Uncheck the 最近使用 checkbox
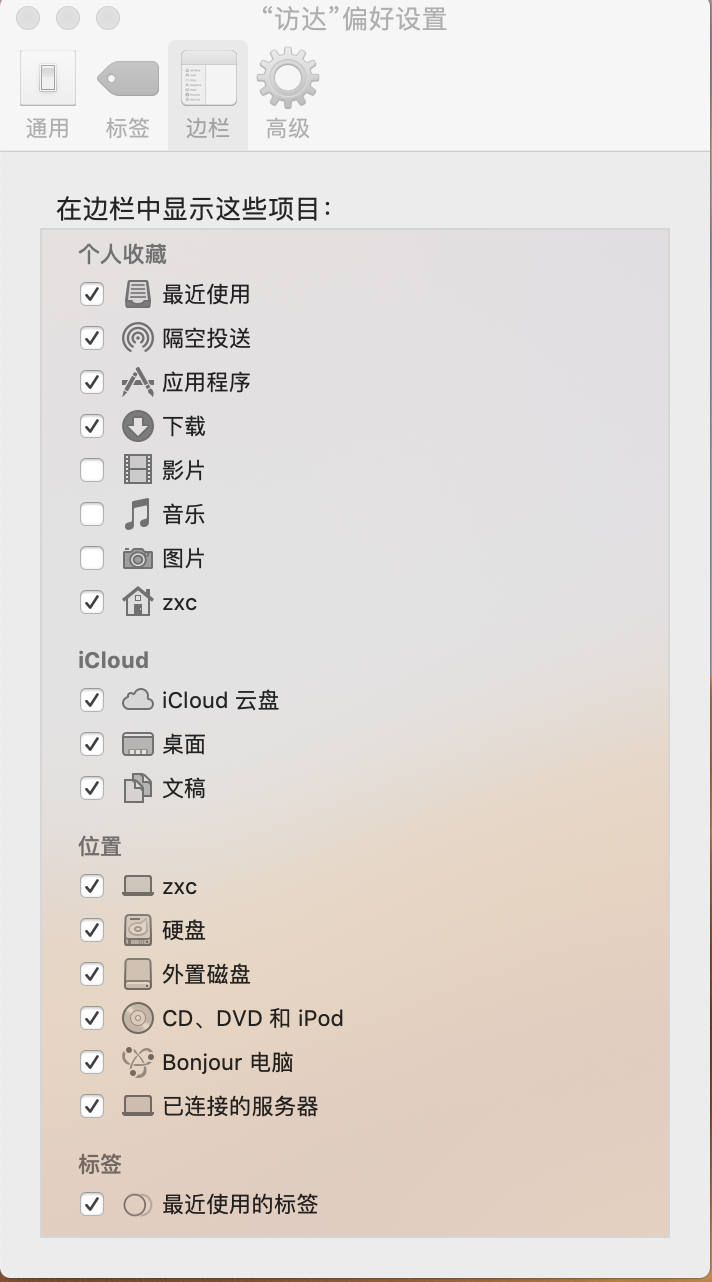Screen dimensions: 712x1282 [x=91, y=294]
